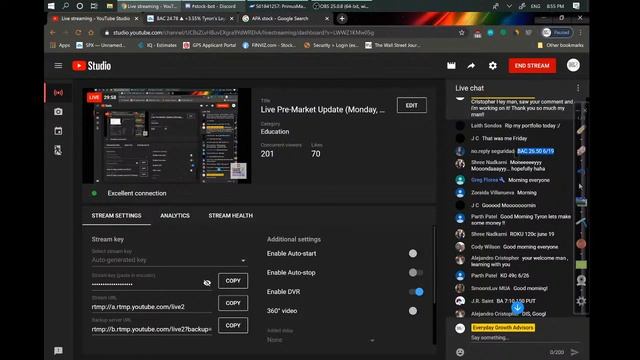This screenshot has height=360, width=640.
Task: Jump to newest chat with blue down arrow
Action: pos(517,307)
